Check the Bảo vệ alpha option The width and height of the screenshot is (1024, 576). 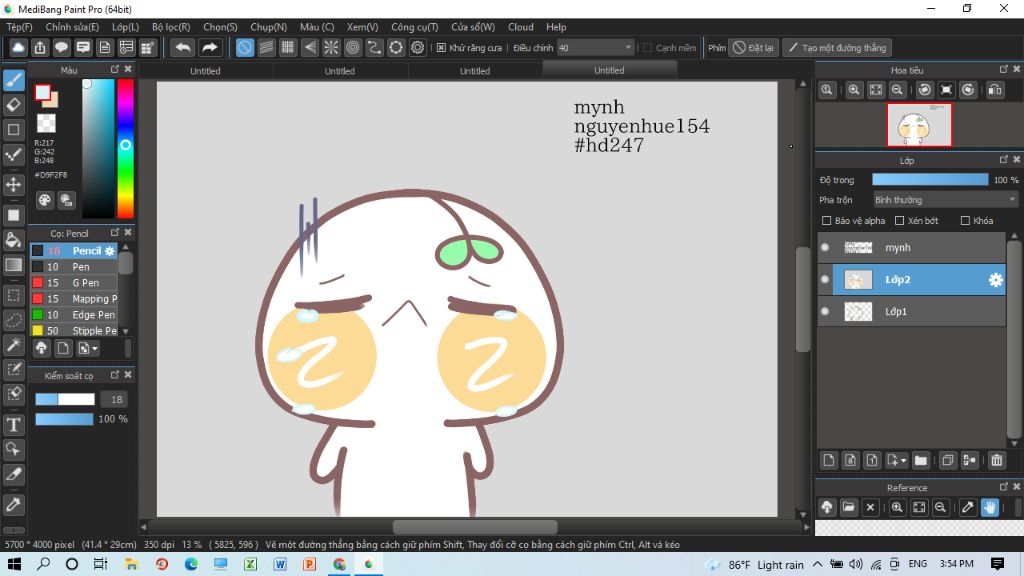pos(827,221)
